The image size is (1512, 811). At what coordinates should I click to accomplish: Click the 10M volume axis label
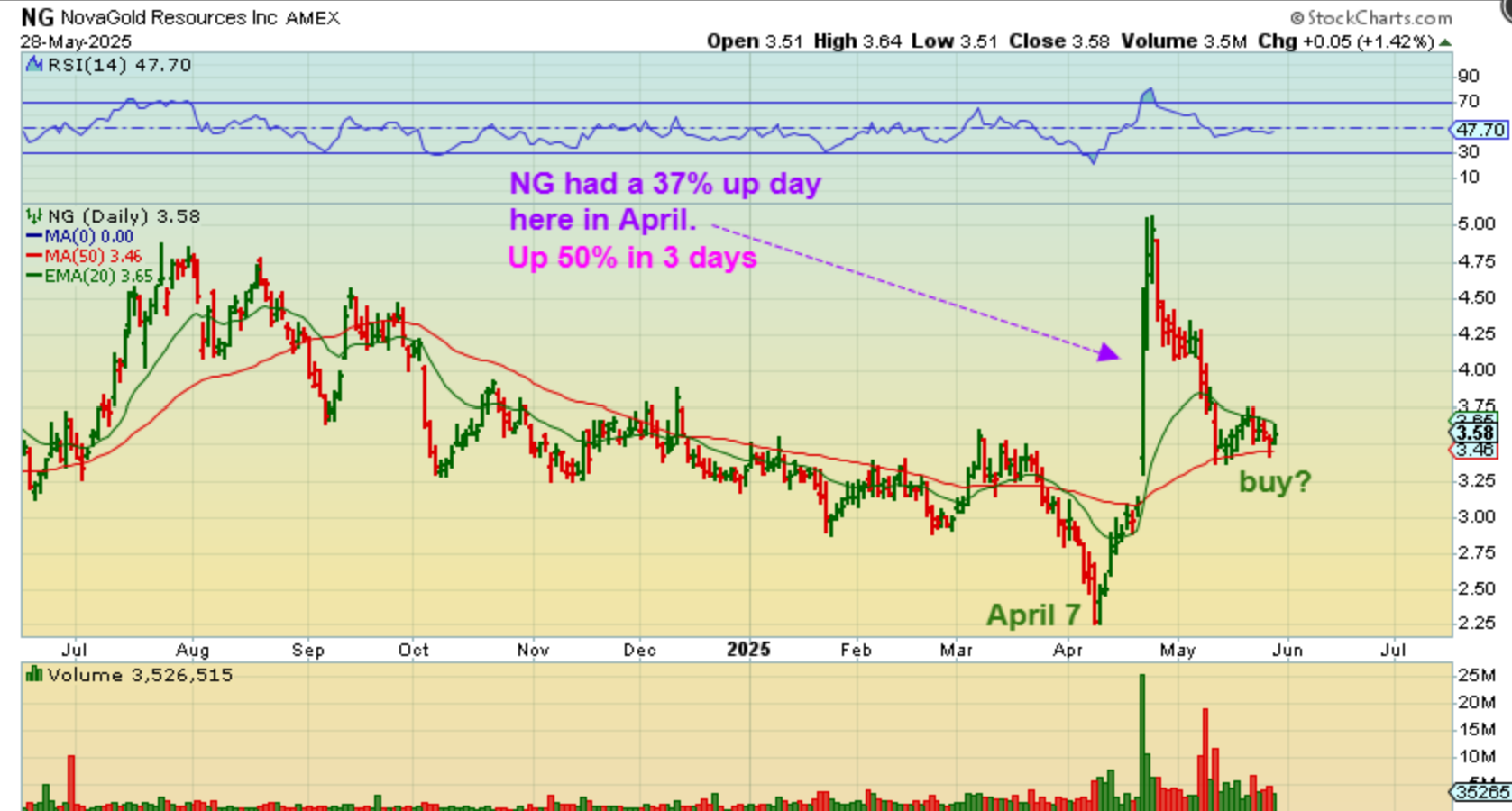1476,756
